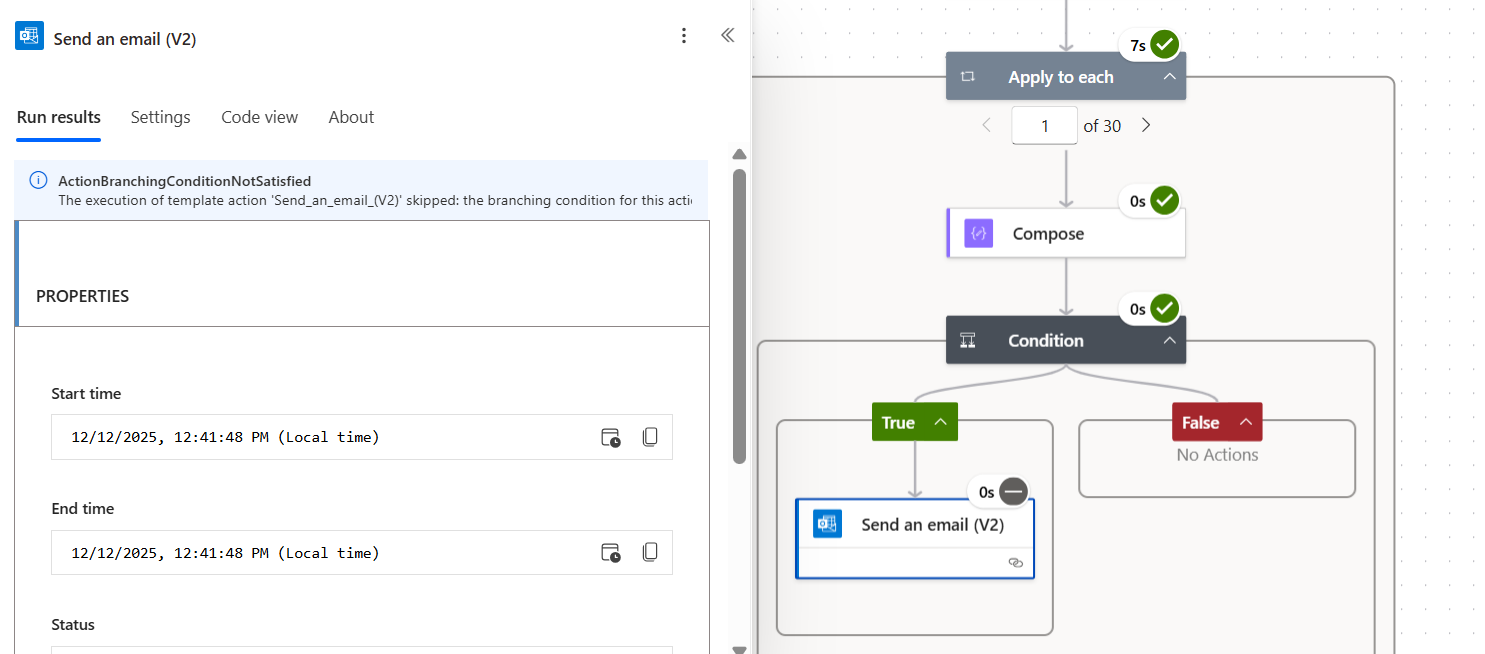
Task: Click the iteration number input field
Action: [x=1044, y=126]
